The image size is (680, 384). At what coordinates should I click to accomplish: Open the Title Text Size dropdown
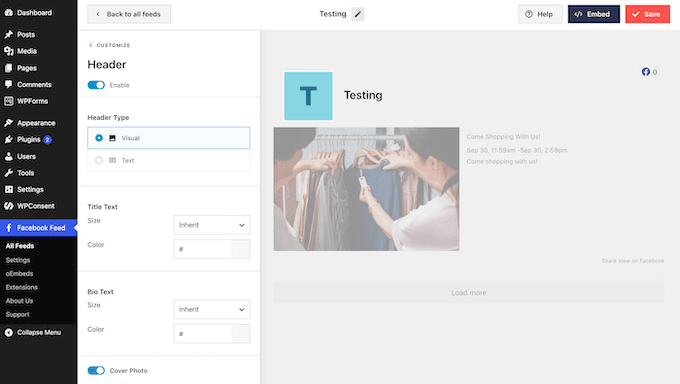pyautogui.click(x=212, y=225)
